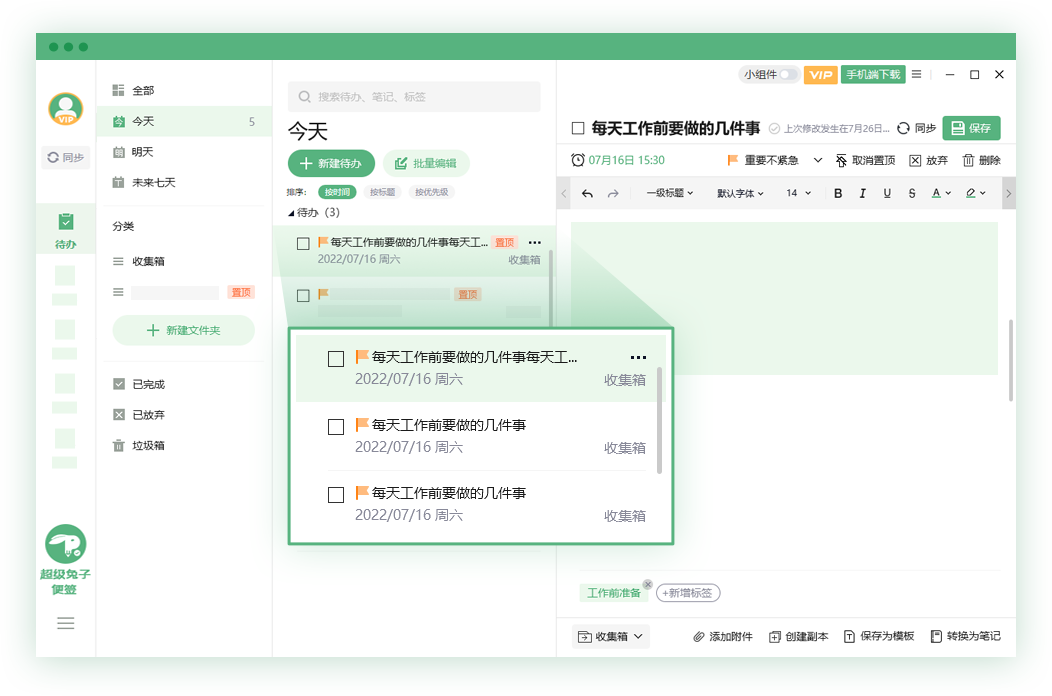Open the 已放弃 list

[x=139, y=415]
